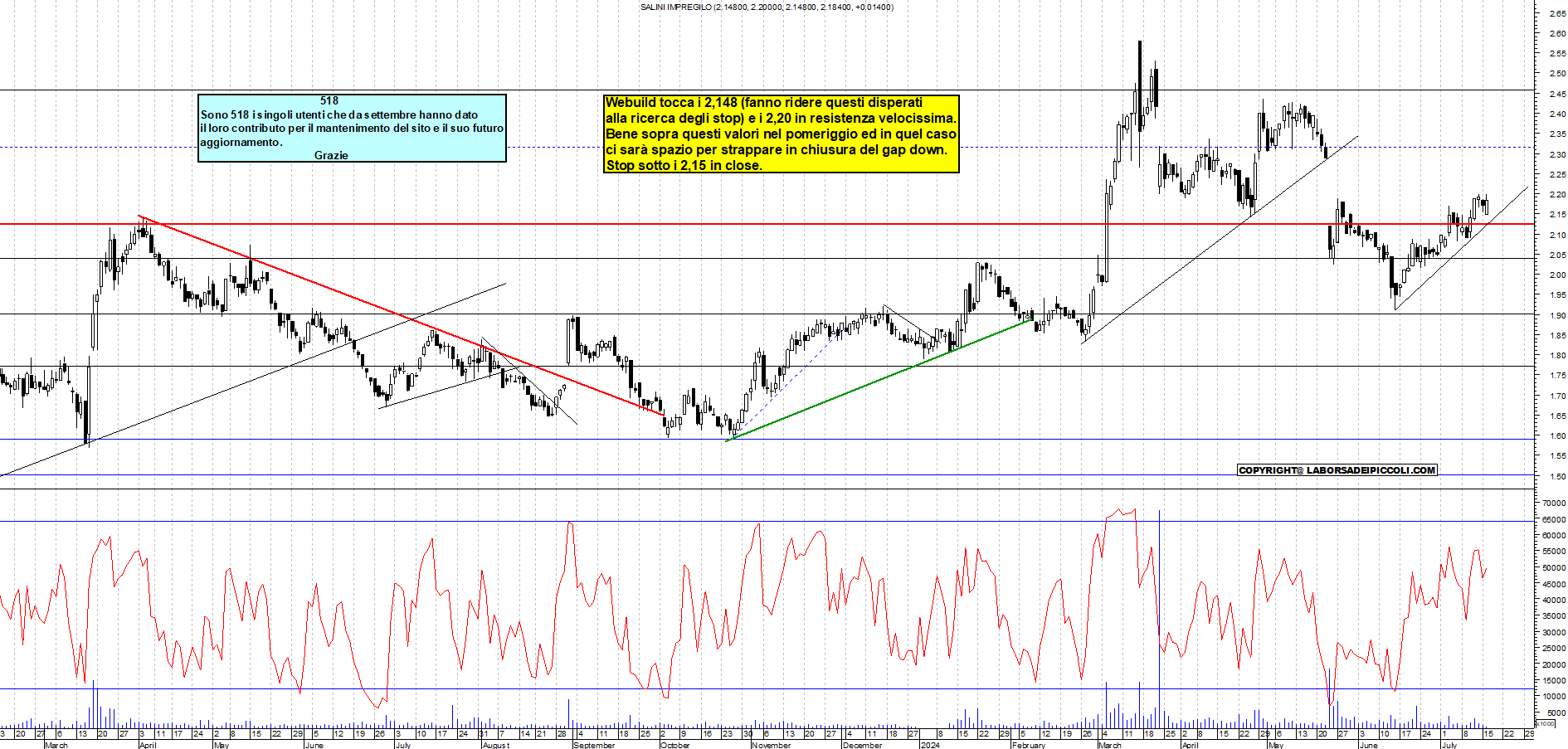Click the 1.70 price axis label
The width and height of the screenshot is (1568, 749).
coord(1557,396)
